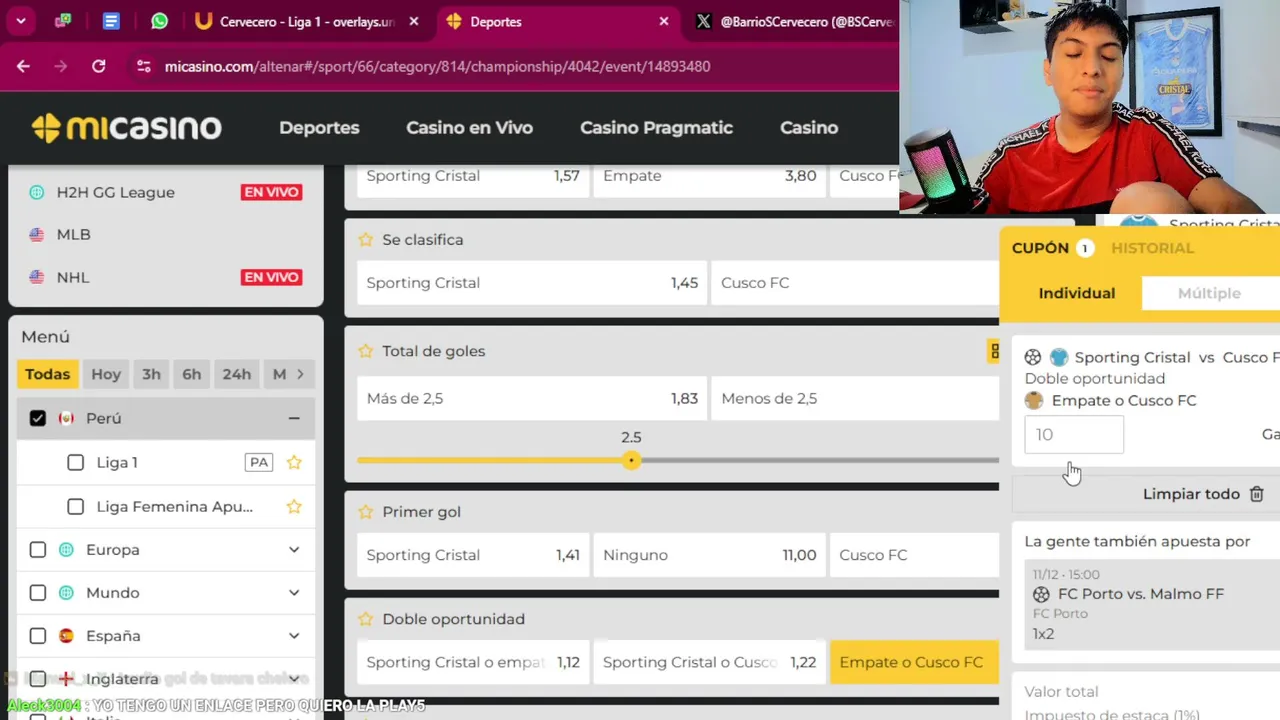Bet Menos de 2,5 goals
The width and height of the screenshot is (1280, 720).
tap(855, 398)
